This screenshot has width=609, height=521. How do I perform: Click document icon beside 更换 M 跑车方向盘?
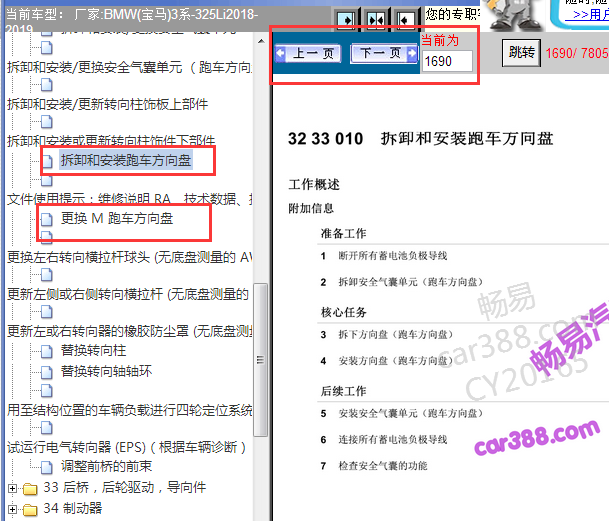[47, 219]
